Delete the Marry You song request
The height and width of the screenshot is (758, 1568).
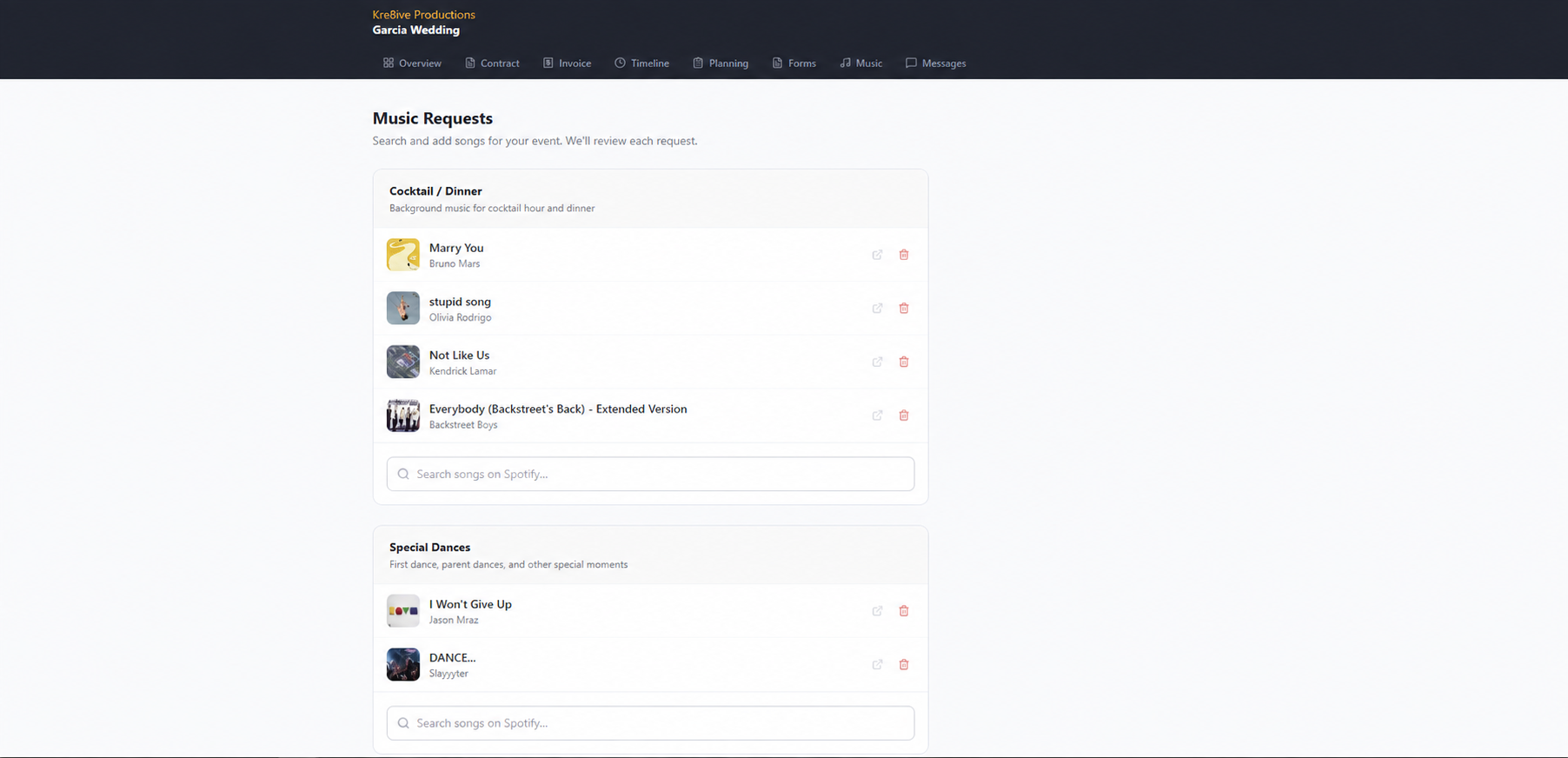[x=904, y=255]
